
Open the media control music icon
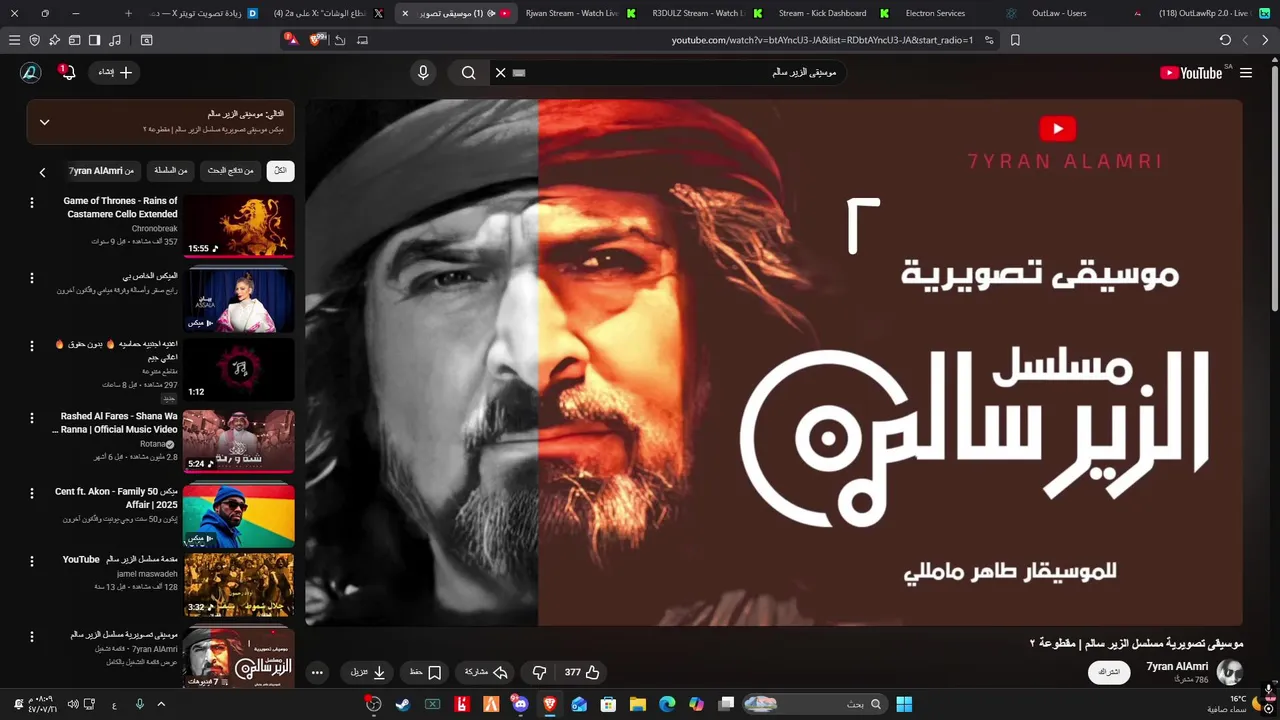pos(115,40)
